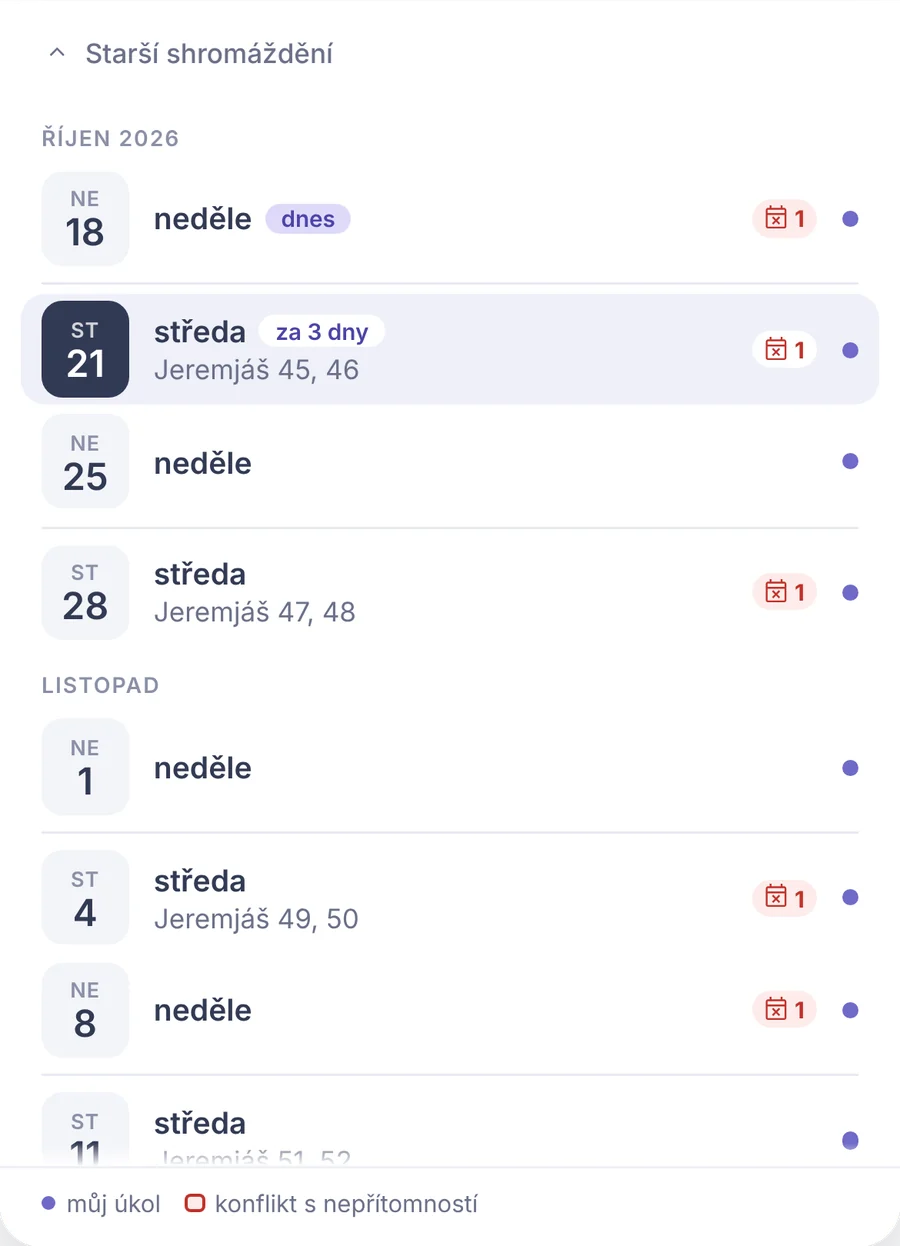Click the 'dnes' tag next to neděle
The height and width of the screenshot is (1246, 900).
(308, 219)
